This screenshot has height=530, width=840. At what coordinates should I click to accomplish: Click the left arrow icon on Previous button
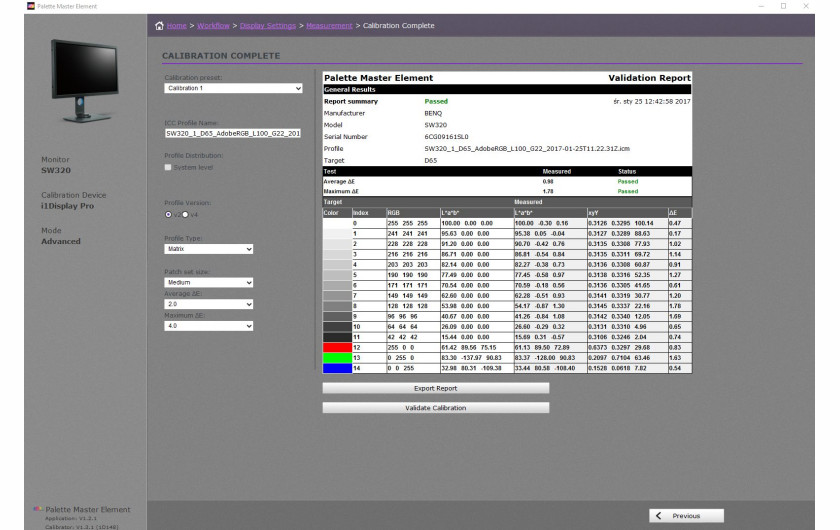coord(658,516)
